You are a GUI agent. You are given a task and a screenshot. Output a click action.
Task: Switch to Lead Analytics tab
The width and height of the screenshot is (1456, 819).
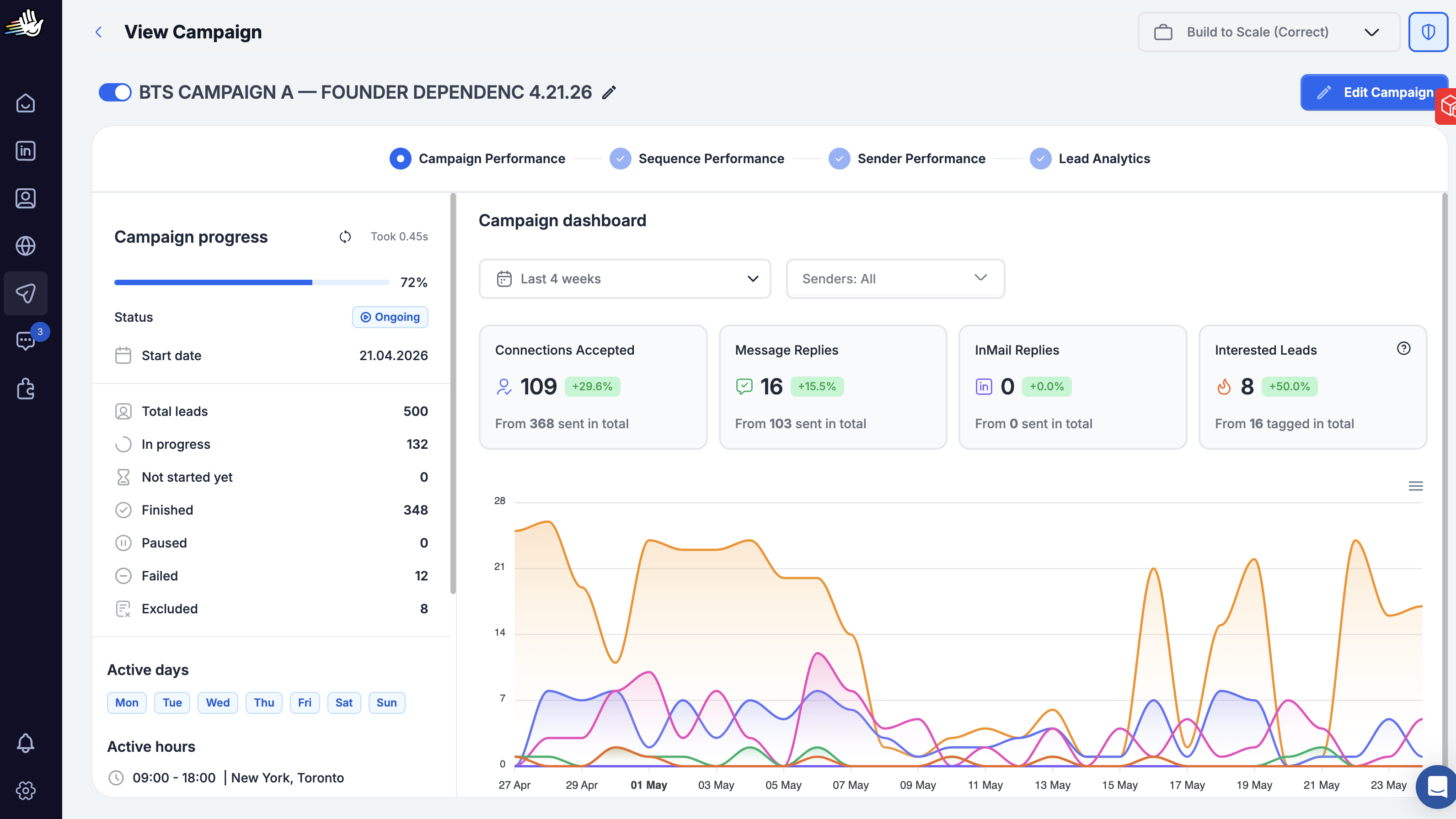[1090, 159]
